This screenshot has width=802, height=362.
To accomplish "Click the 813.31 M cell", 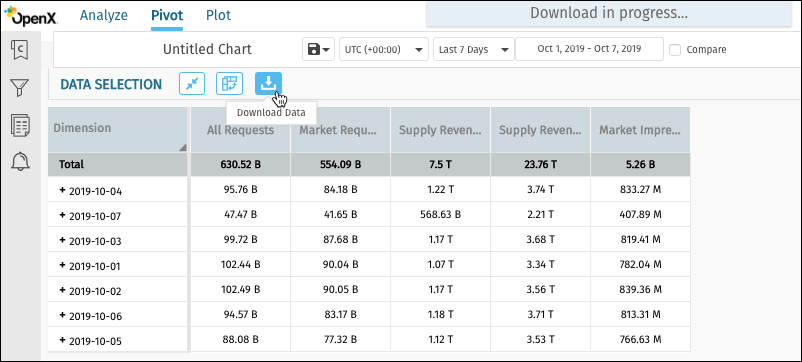I will pyautogui.click(x=640, y=314).
